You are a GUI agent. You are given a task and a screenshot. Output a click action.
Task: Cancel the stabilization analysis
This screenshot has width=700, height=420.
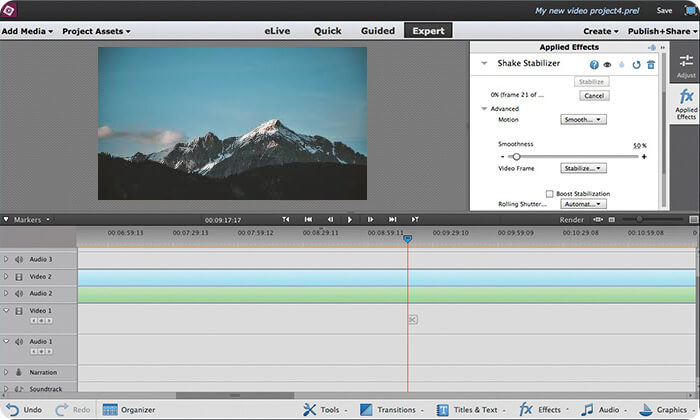click(594, 96)
